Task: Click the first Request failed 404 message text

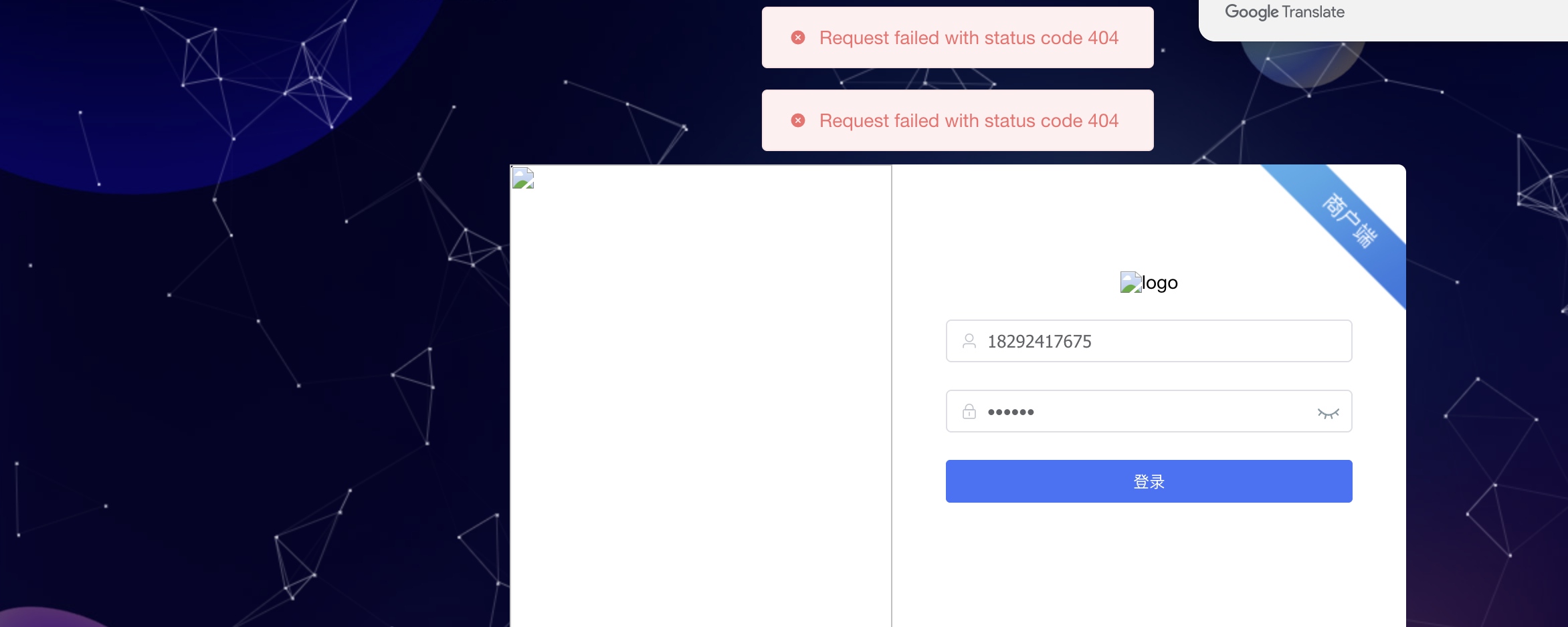Action: coord(969,37)
